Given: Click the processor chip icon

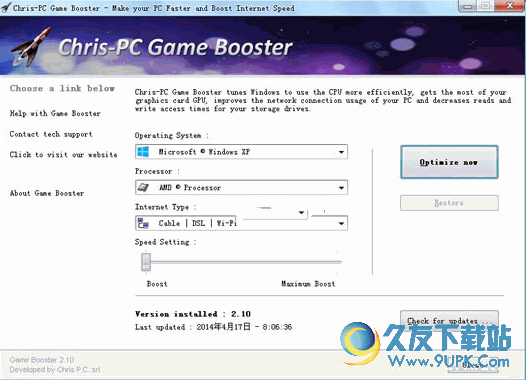Looking at the screenshot, I should [x=143, y=187].
